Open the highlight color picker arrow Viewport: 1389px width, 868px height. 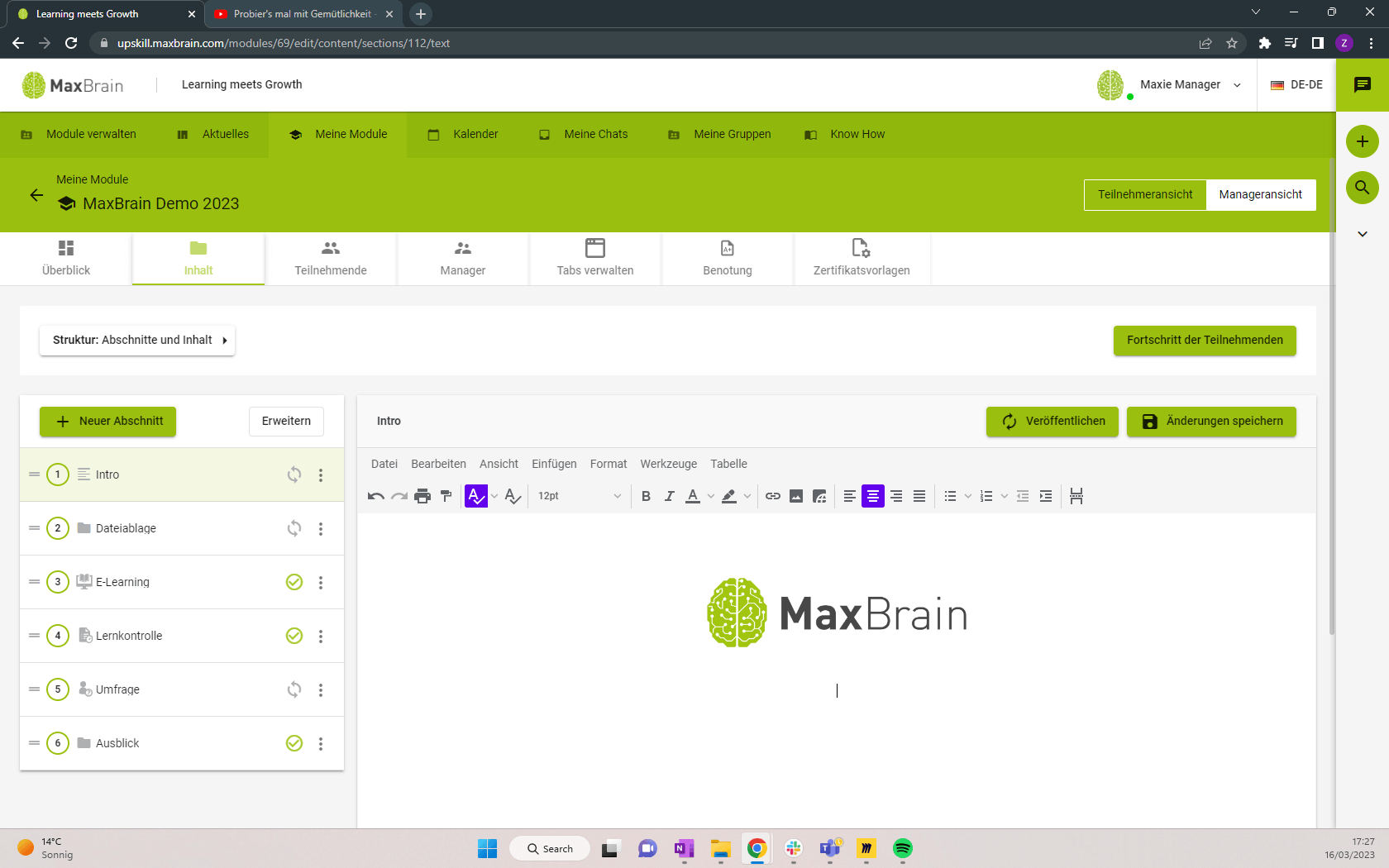(x=747, y=496)
